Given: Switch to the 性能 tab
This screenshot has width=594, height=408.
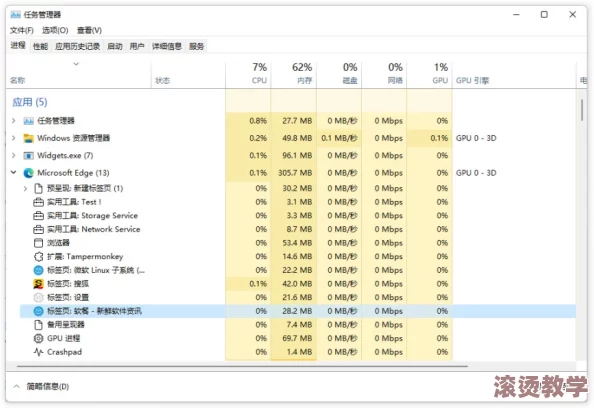Looking at the screenshot, I should (x=40, y=47).
